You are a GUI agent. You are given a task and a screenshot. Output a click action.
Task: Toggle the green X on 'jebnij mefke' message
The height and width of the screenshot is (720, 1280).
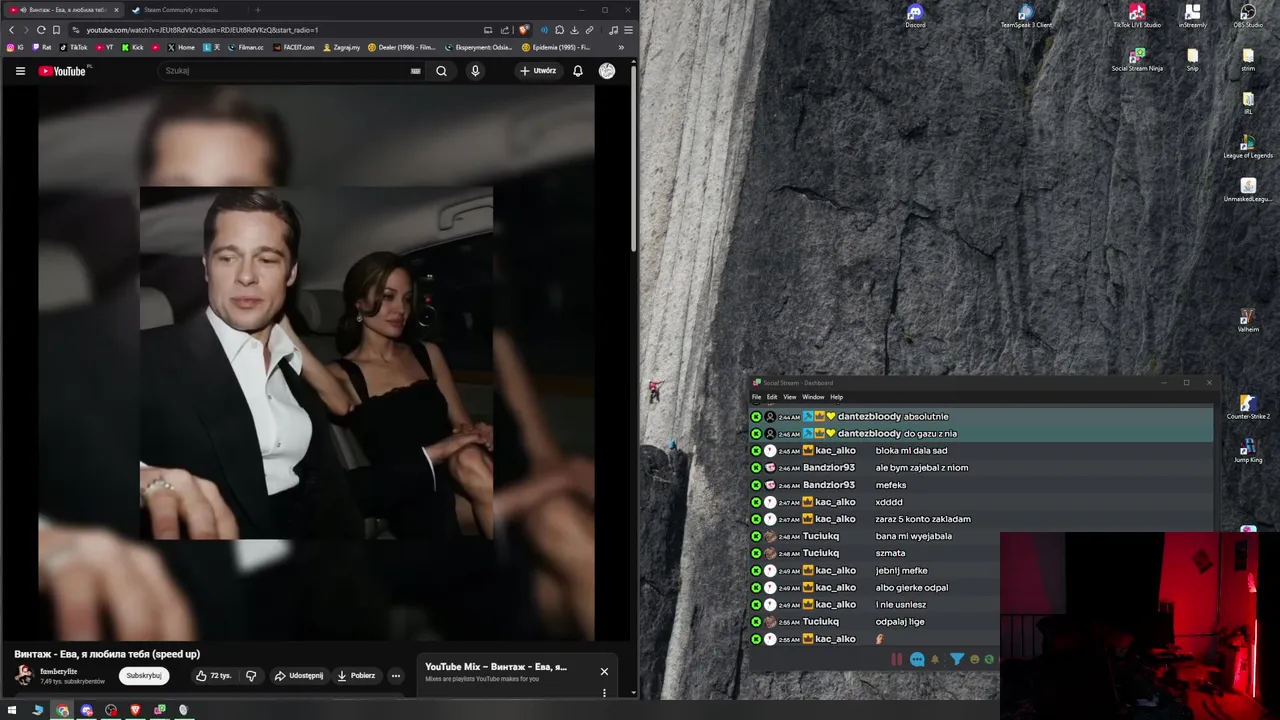pyautogui.click(x=756, y=571)
